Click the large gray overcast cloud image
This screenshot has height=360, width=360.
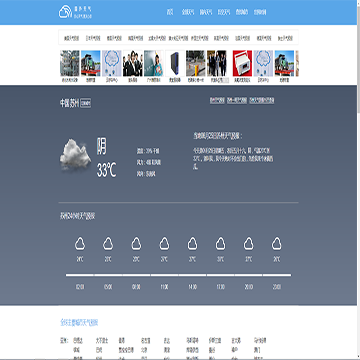[75, 156]
